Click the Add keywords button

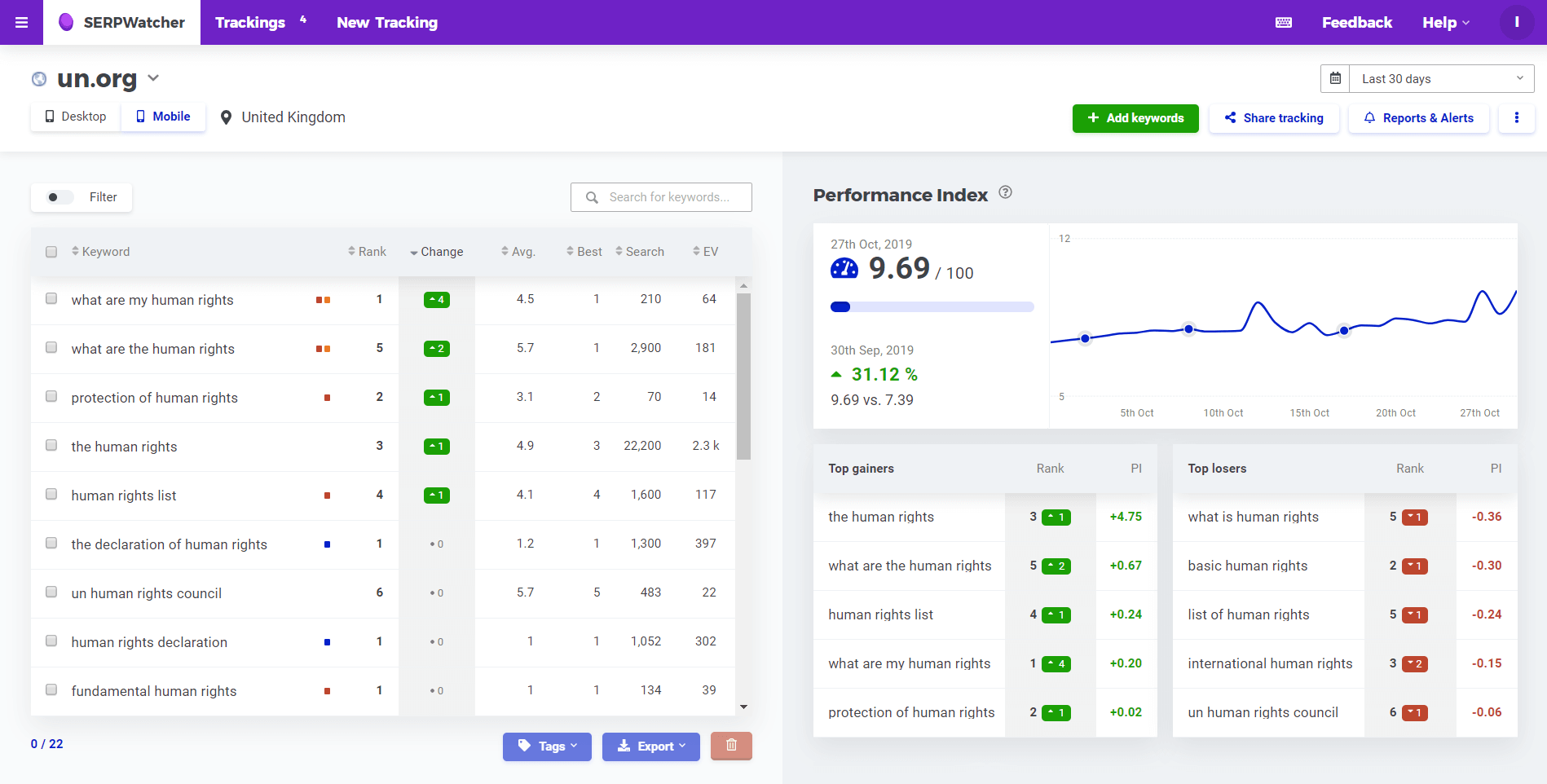point(1135,118)
